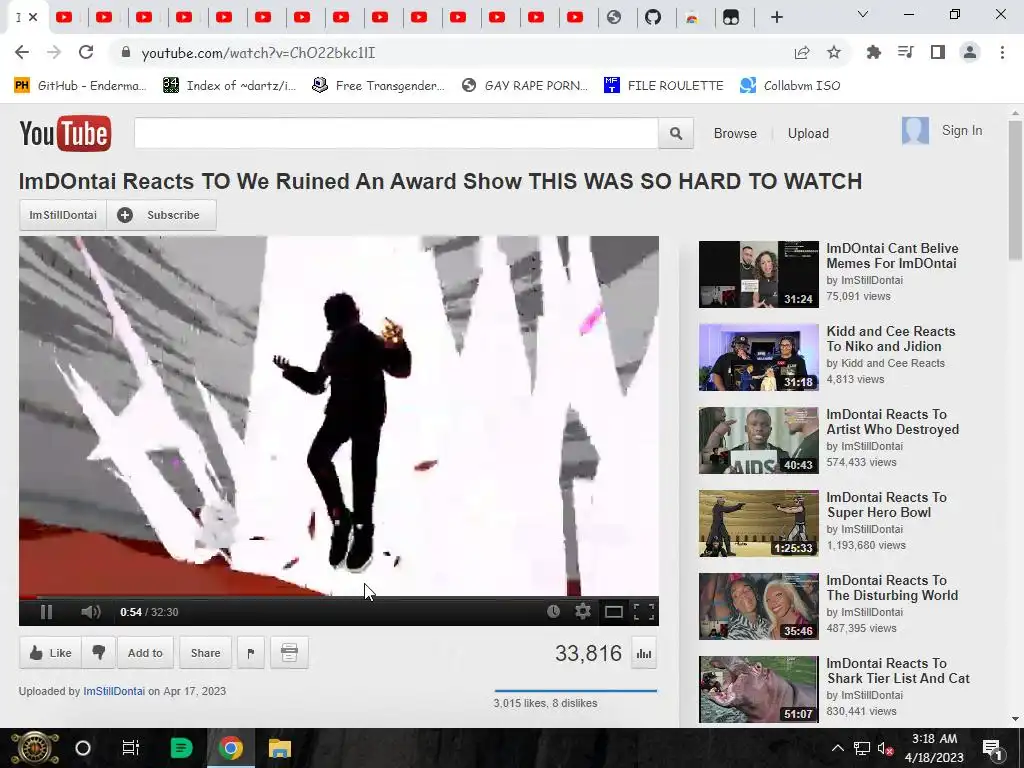Show video statistics chart

pos(644,654)
